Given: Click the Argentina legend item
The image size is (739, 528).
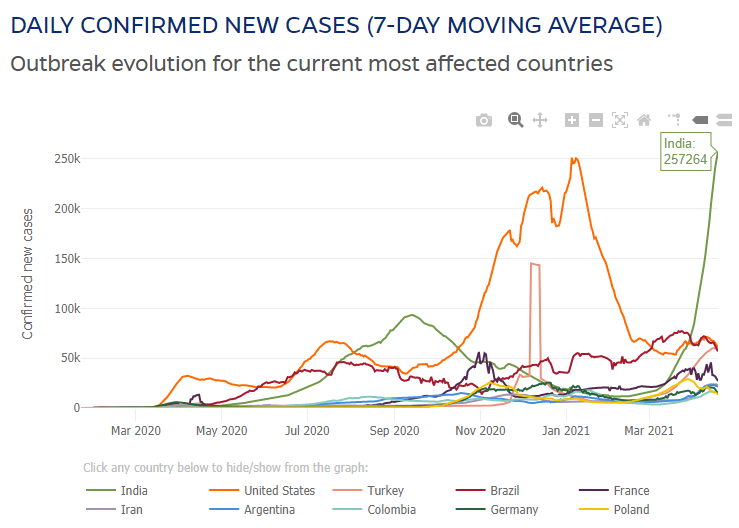Looking at the screenshot, I should click(x=269, y=510).
